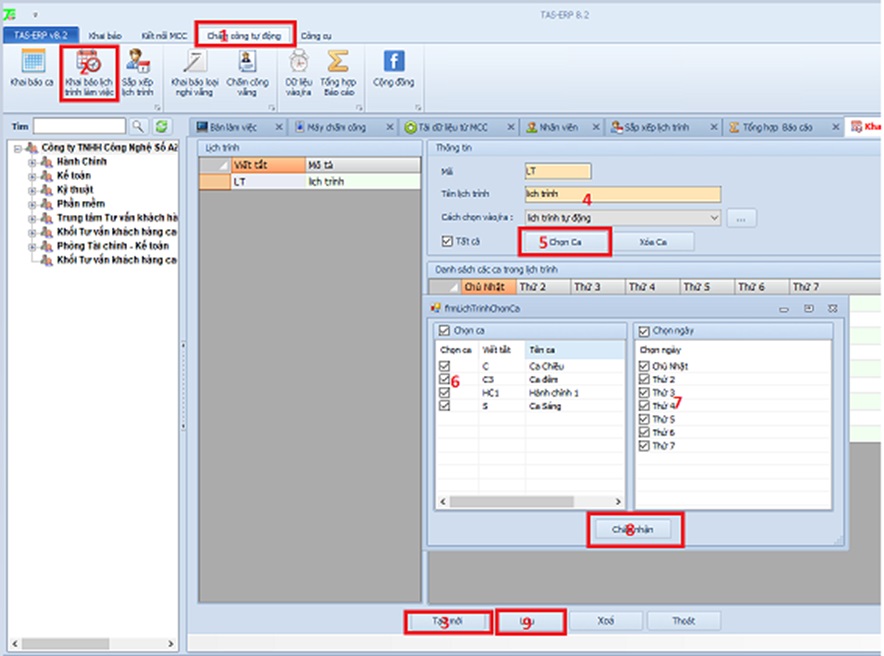Expand the Hành Chính tree node
The width and height of the screenshot is (884, 656).
pyautogui.click(x=33, y=162)
